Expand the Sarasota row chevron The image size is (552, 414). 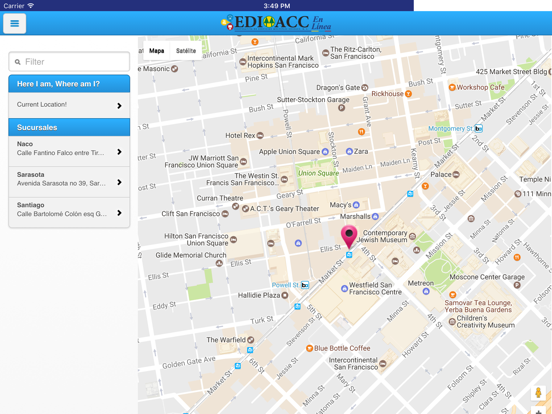click(x=119, y=182)
